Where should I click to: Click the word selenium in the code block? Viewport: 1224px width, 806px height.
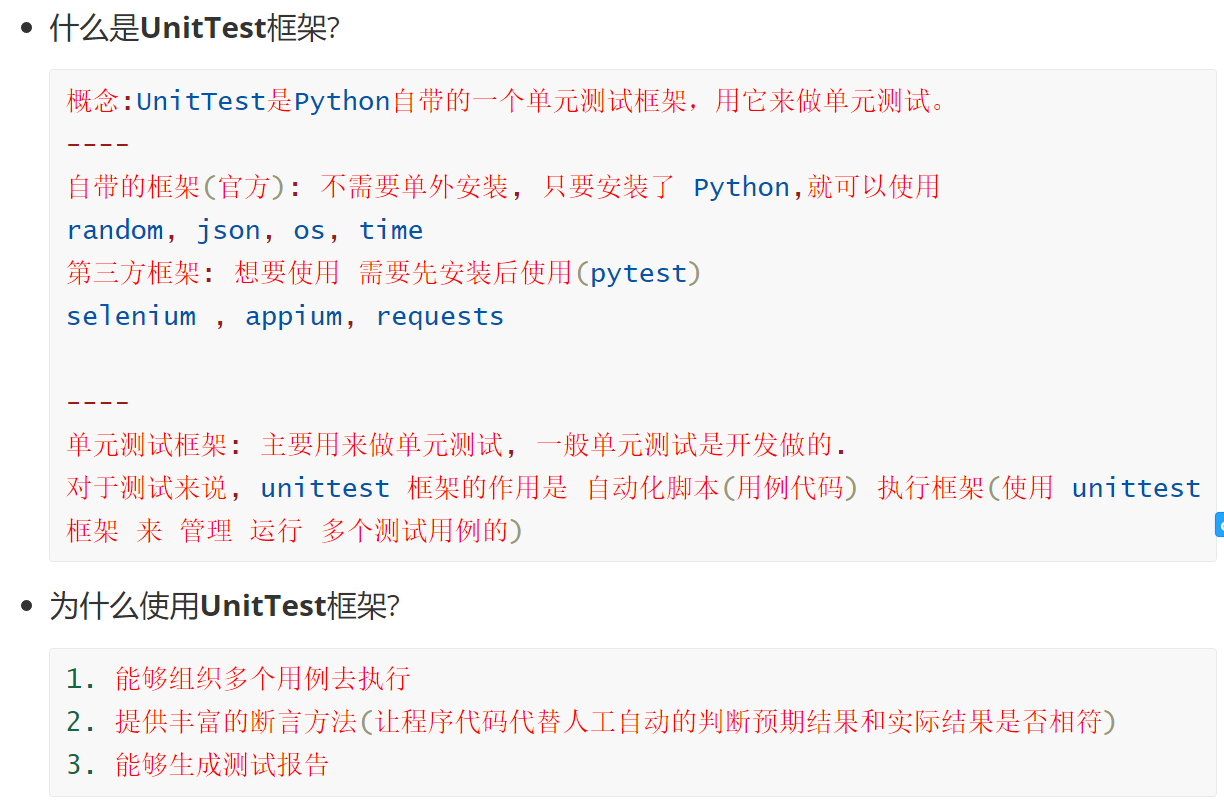(131, 317)
